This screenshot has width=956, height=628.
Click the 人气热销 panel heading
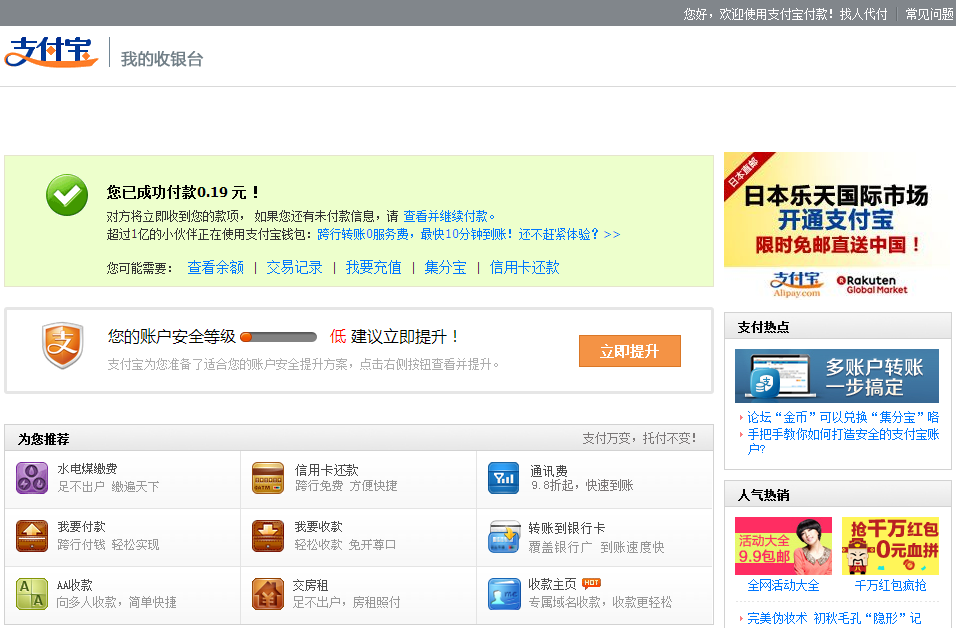click(x=763, y=495)
